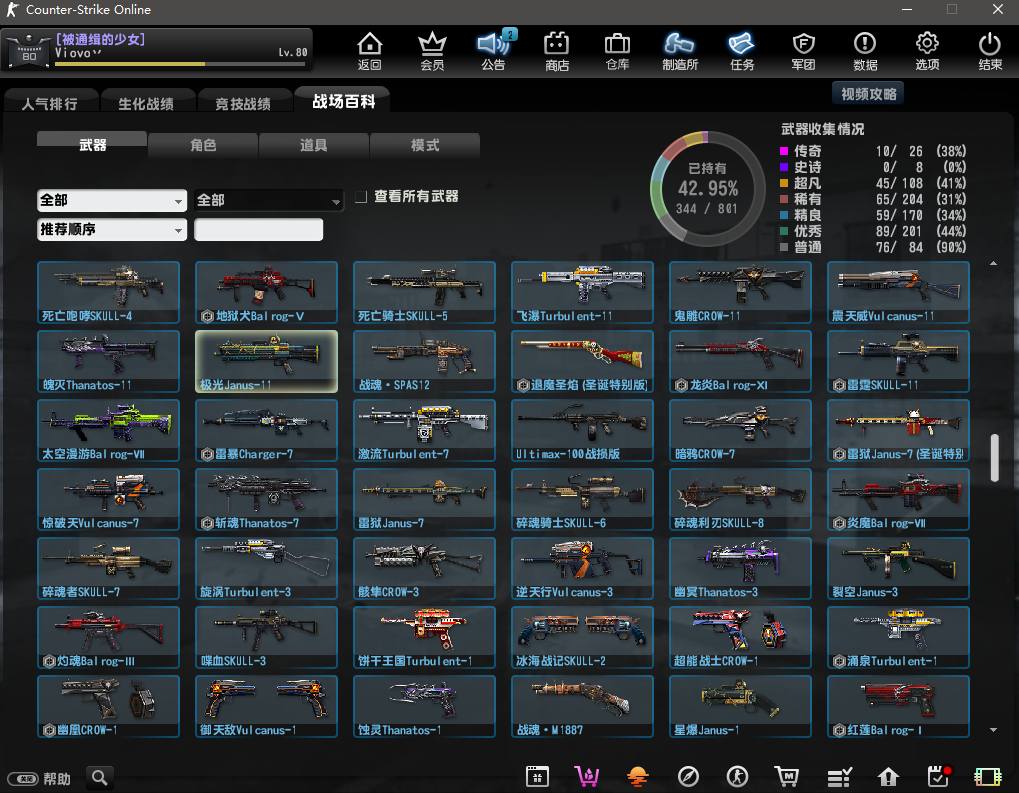Click the 帮助 help button
Image resolution: width=1019 pixels, height=793 pixels.
pyautogui.click(x=40, y=778)
